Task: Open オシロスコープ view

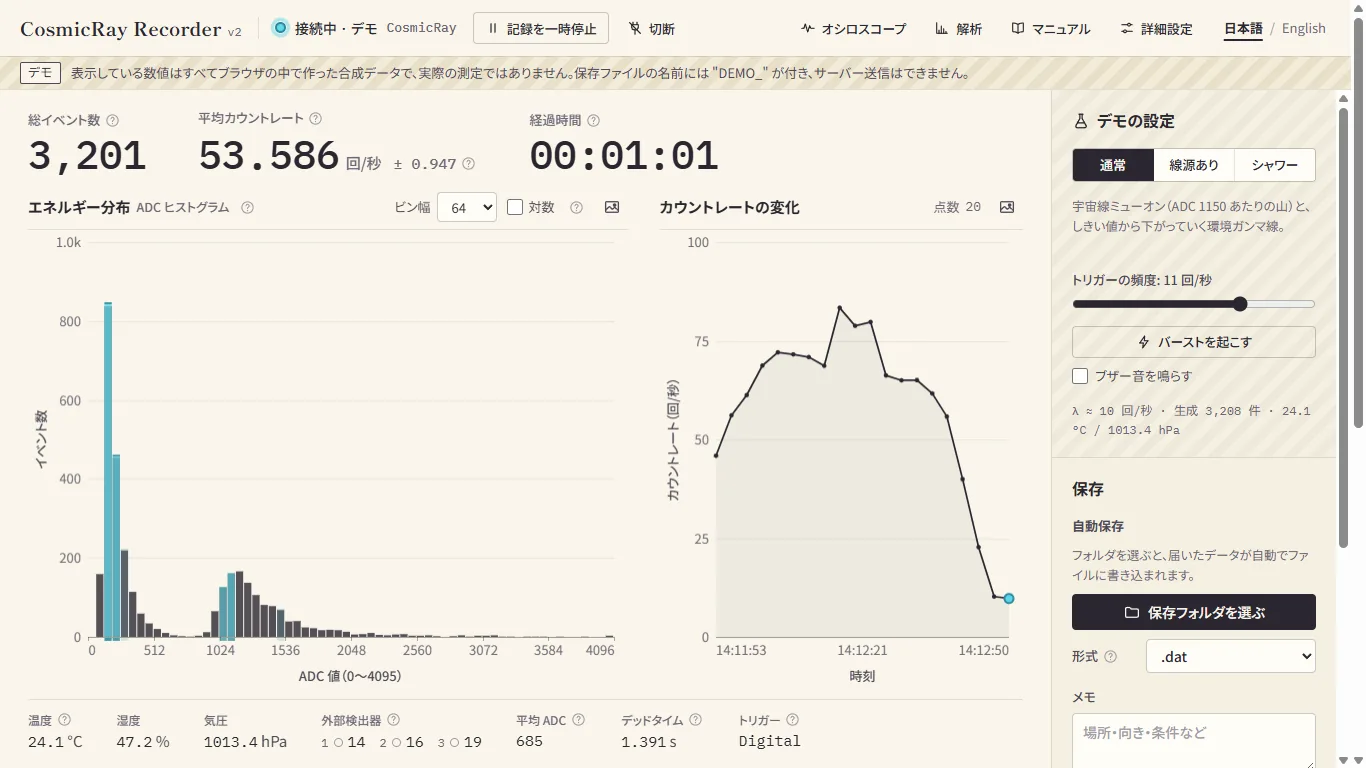Action: [853, 29]
